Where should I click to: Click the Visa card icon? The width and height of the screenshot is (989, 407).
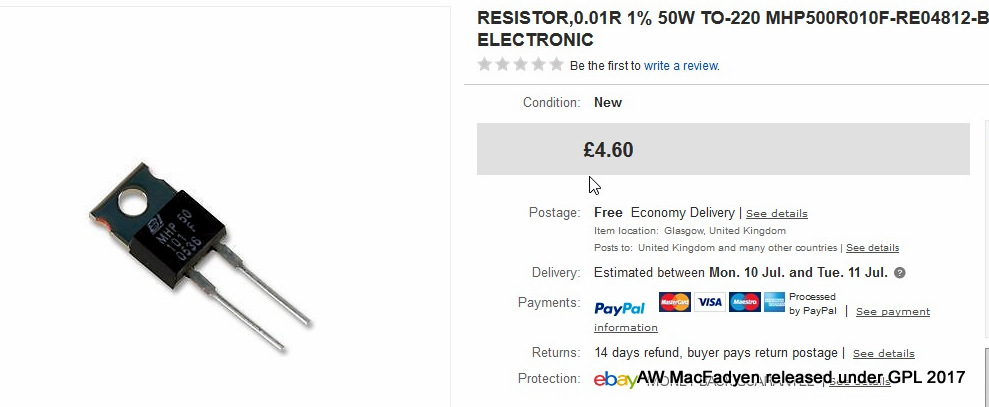pyautogui.click(x=710, y=302)
